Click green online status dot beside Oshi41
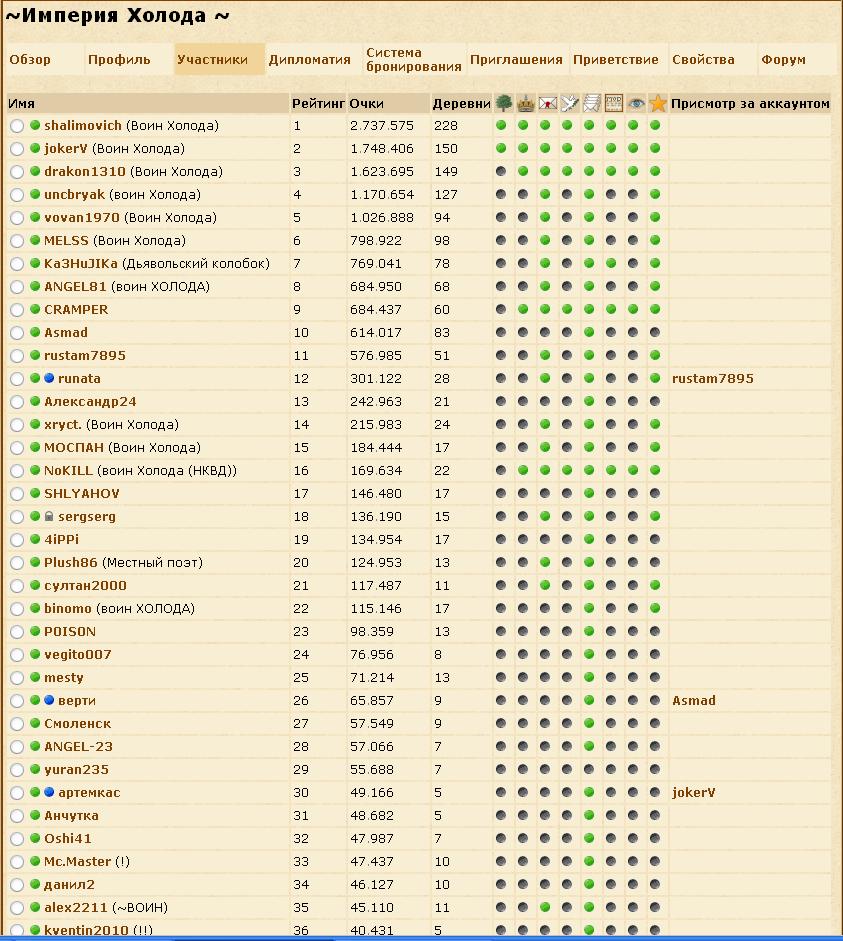This screenshot has height=941, width=843. [x=35, y=838]
